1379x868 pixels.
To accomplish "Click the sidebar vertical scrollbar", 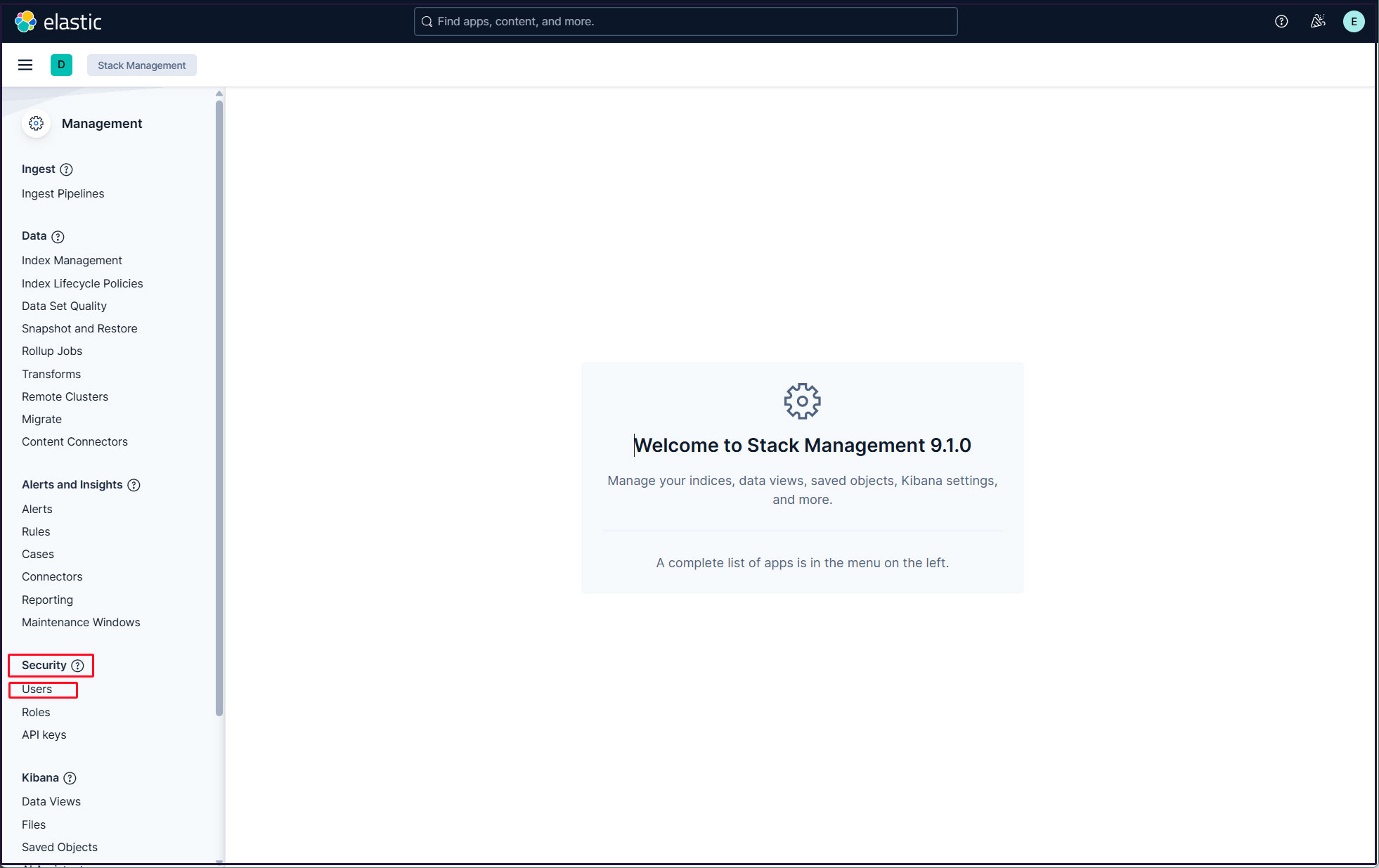I will coord(219,408).
